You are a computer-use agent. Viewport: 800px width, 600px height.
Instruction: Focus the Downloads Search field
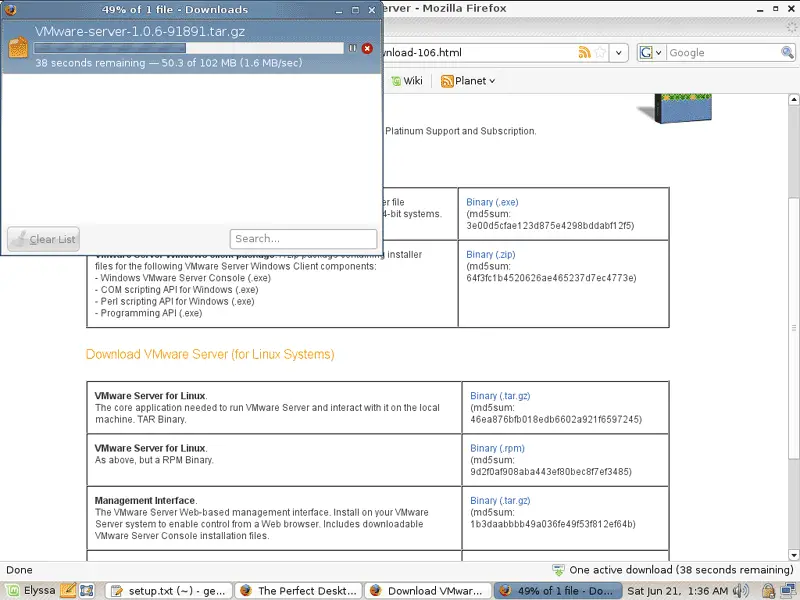303,239
